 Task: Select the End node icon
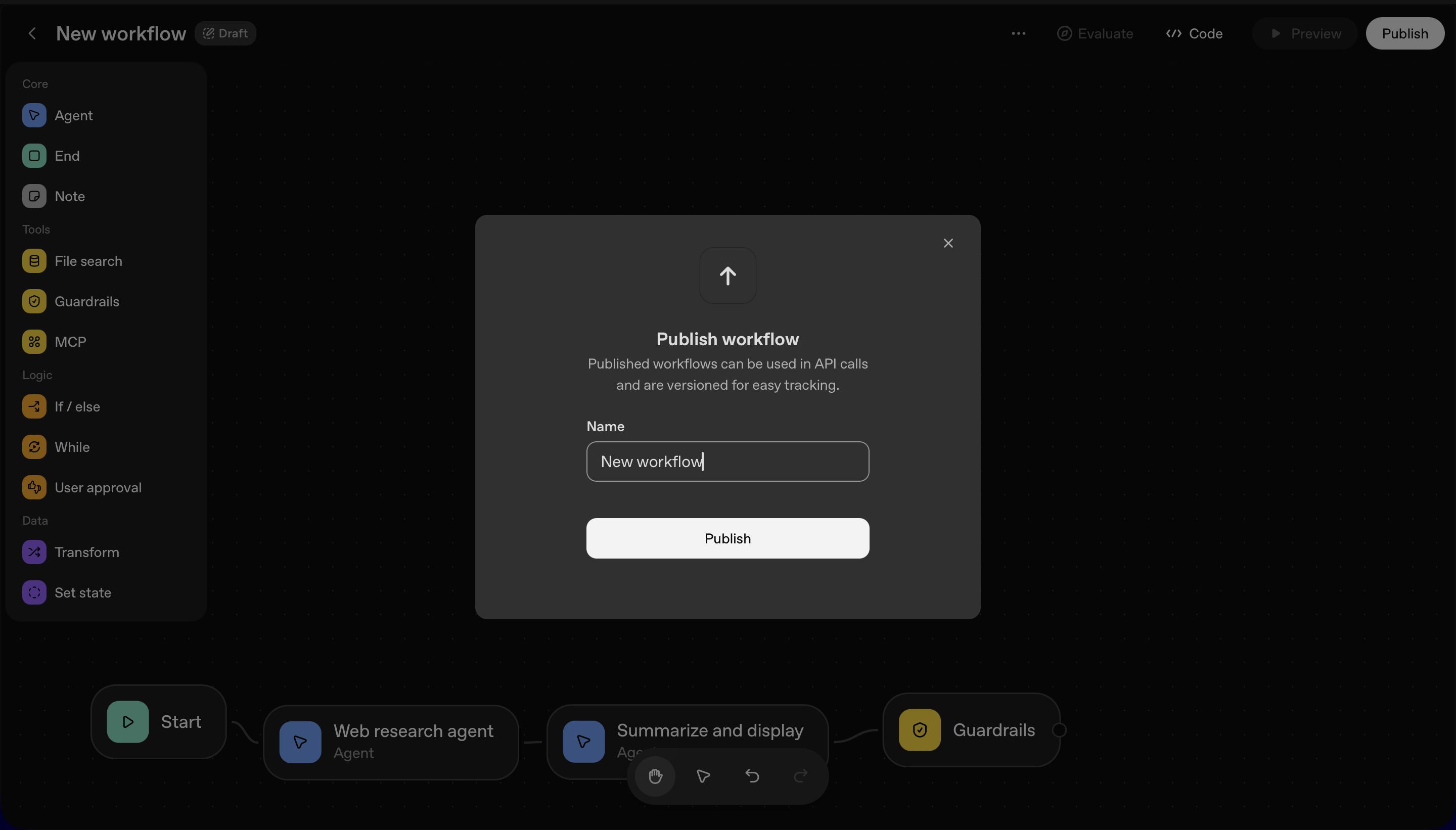(x=34, y=156)
